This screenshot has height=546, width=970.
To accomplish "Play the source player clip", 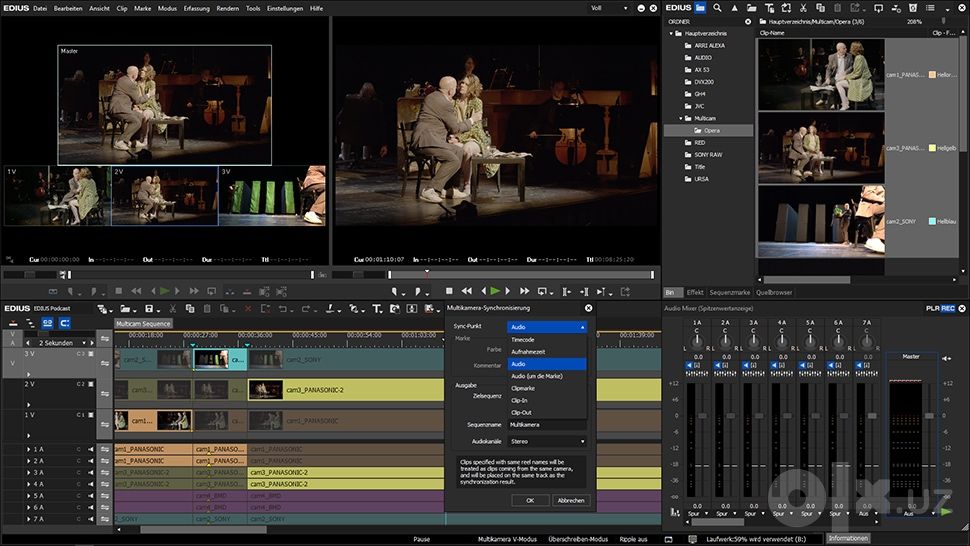I will coord(165,291).
